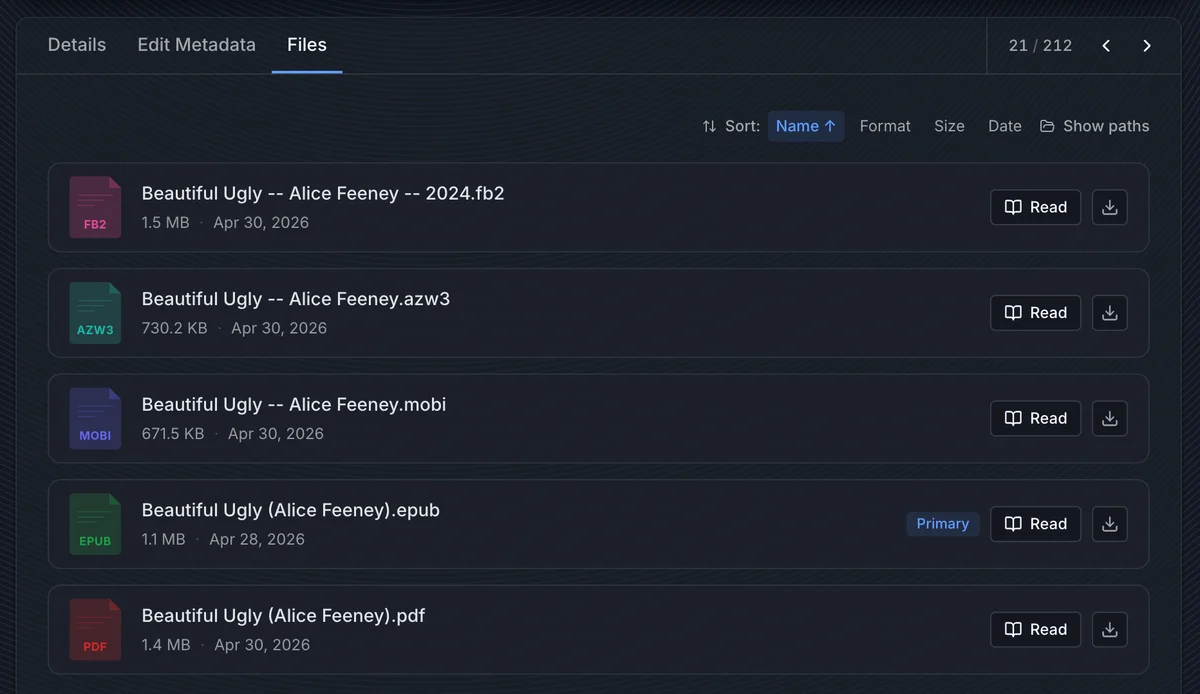Click filename Beautiful Ugly -- Alice Feeney.mobi
This screenshot has height=694, width=1200.
294,404
